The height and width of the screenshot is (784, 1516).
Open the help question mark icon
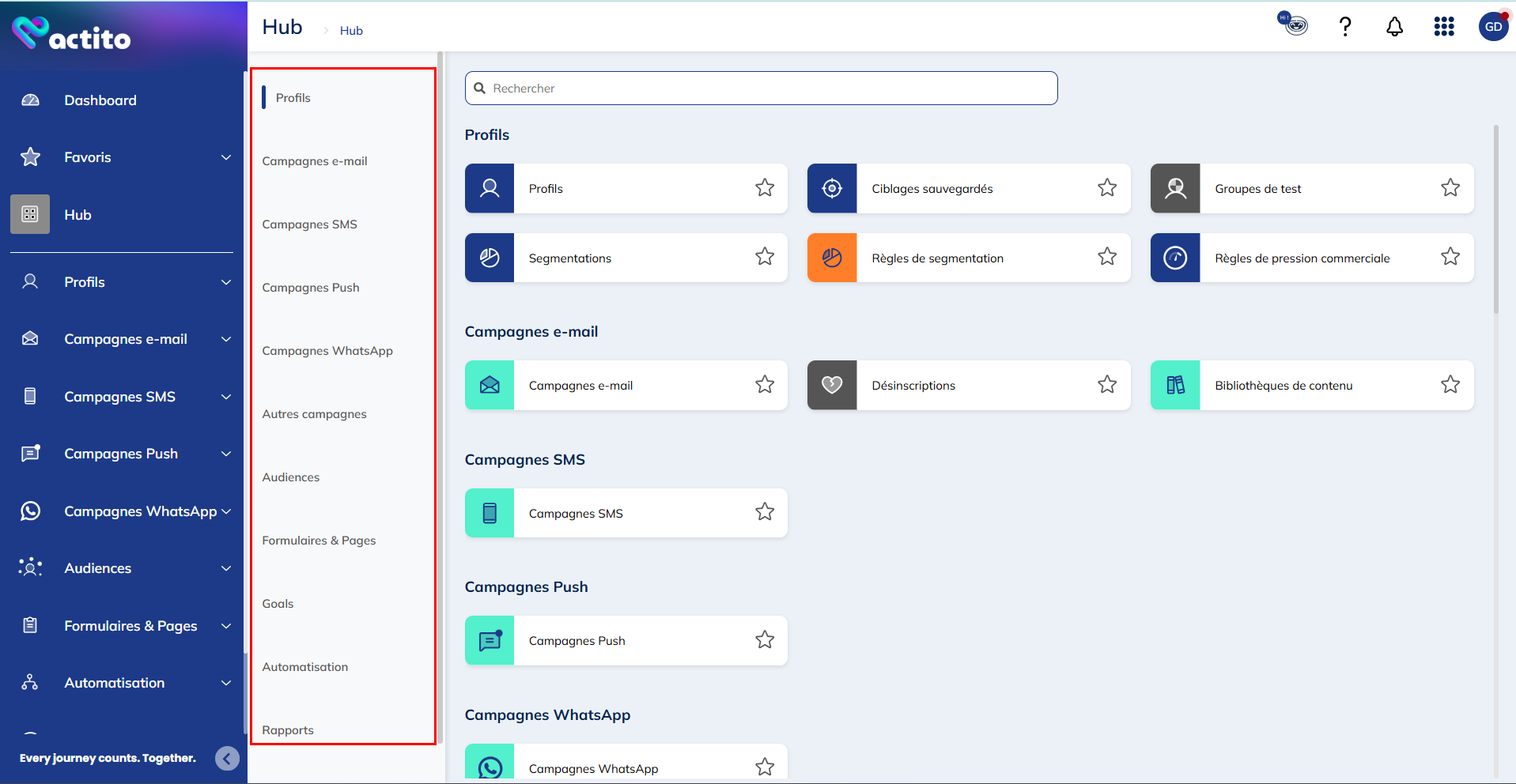tap(1344, 27)
